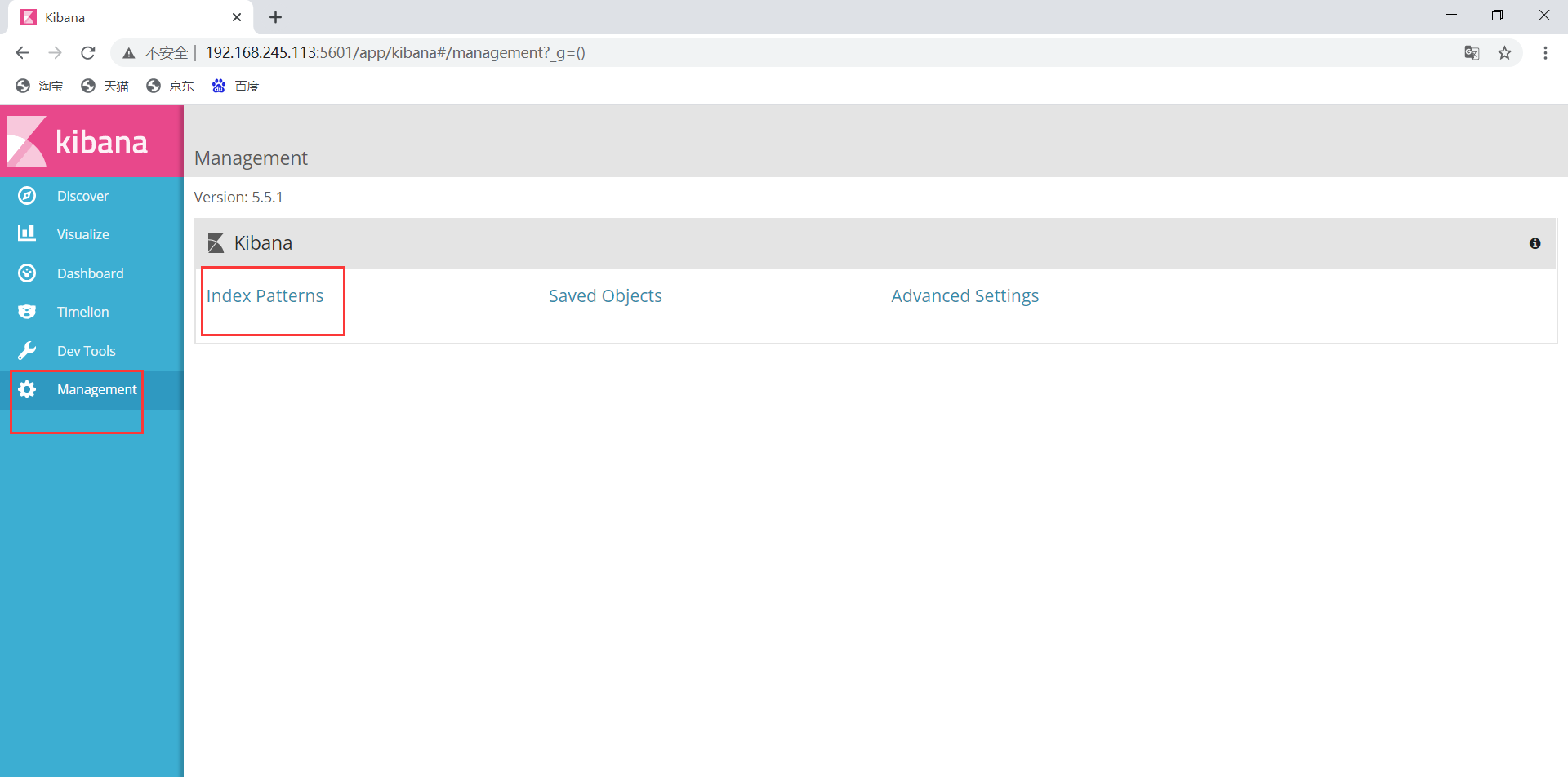Select Timelion in the sidebar
Image resolution: width=1568 pixels, height=777 pixels.
tap(91, 312)
